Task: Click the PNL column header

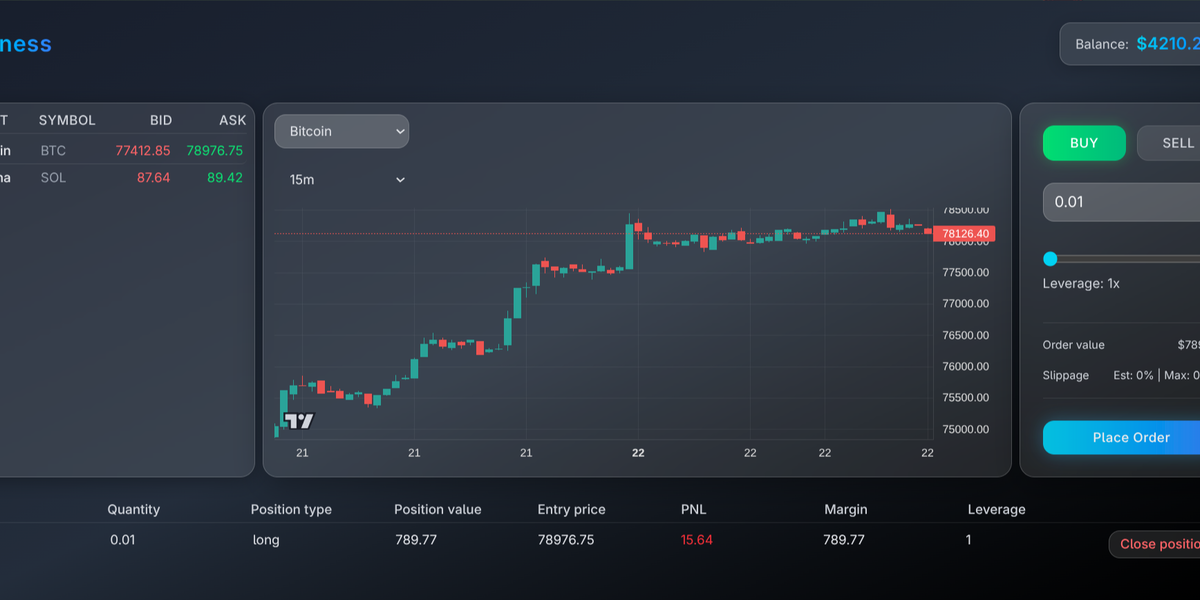Action: pyautogui.click(x=695, y=510)
